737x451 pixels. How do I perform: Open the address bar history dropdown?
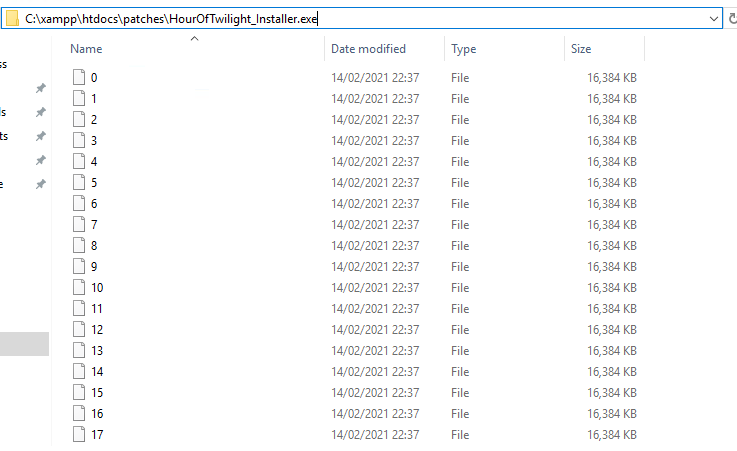click(x=713, y=19)
